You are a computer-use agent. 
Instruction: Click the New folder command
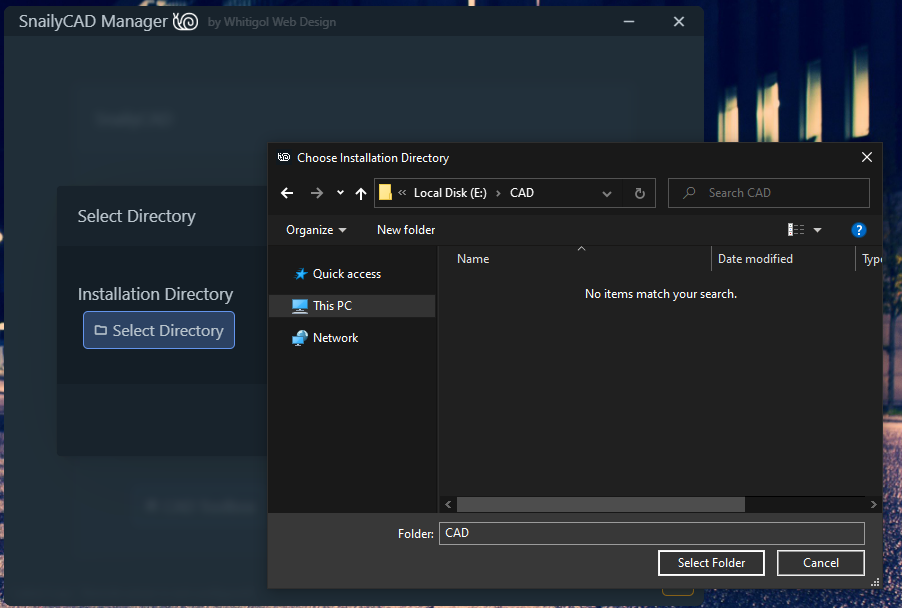point(405,229)
